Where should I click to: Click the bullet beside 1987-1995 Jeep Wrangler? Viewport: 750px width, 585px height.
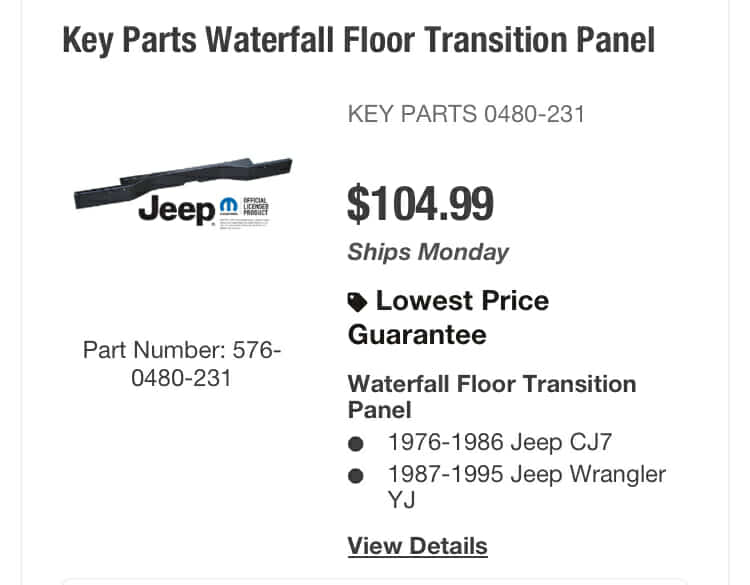[357, 475]
